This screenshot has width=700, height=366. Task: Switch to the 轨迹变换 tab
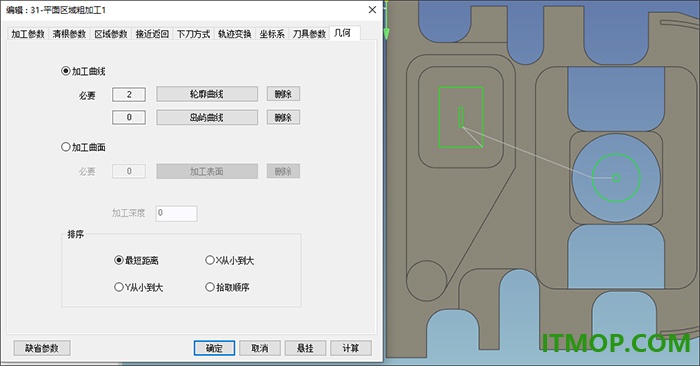coord(235,34)
